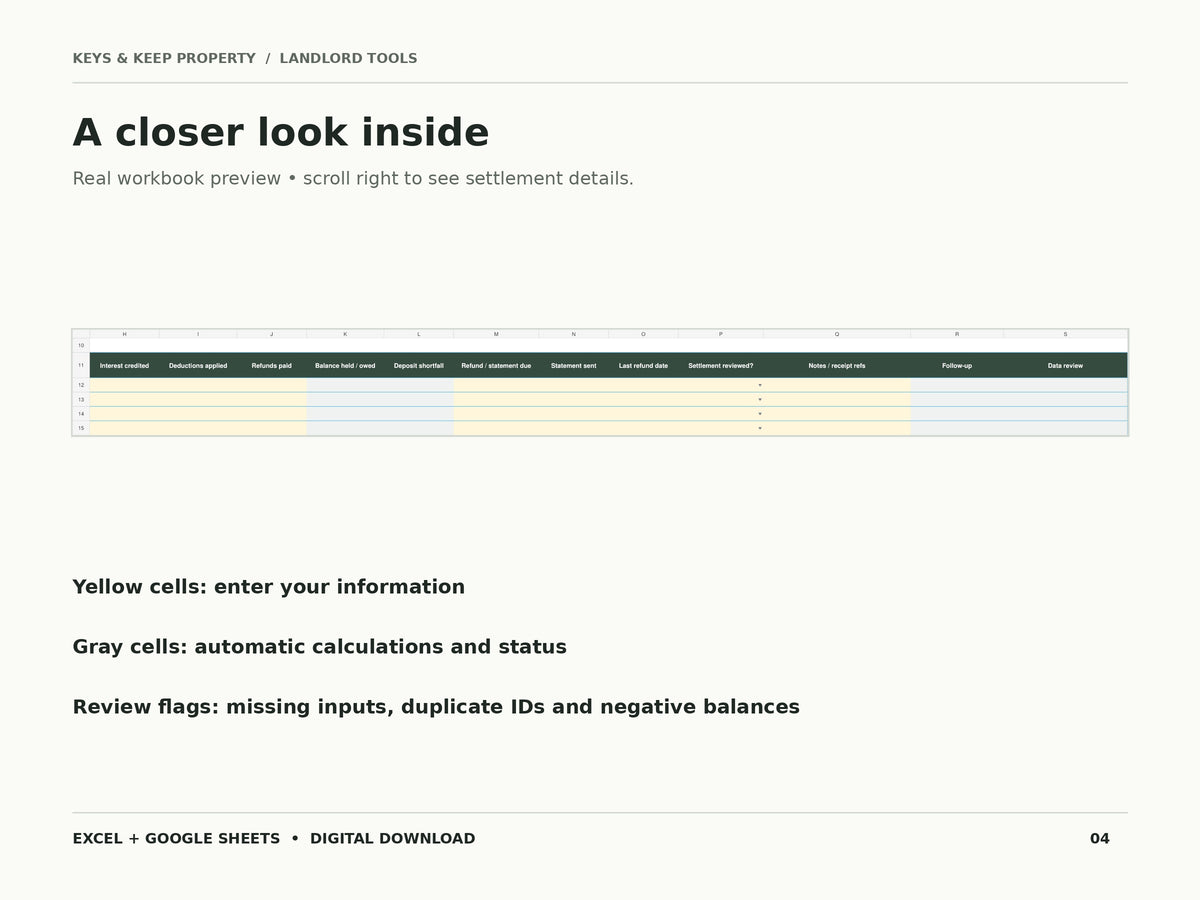Viewport: 1200px width, 900px height.
Task: Select column H letter header
Action: pyautogui.click(x=124, y=334)
